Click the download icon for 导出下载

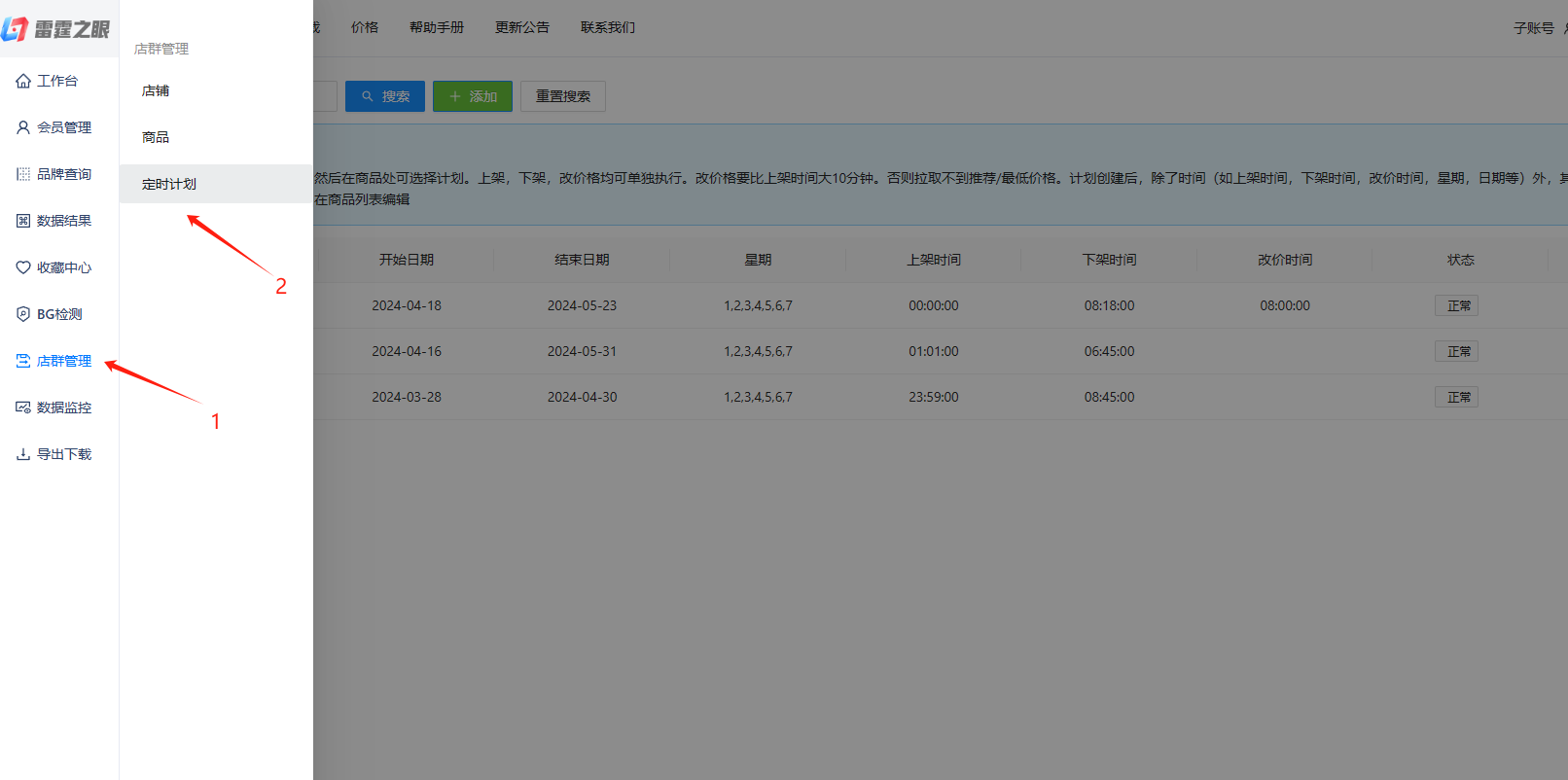point(23,454)
